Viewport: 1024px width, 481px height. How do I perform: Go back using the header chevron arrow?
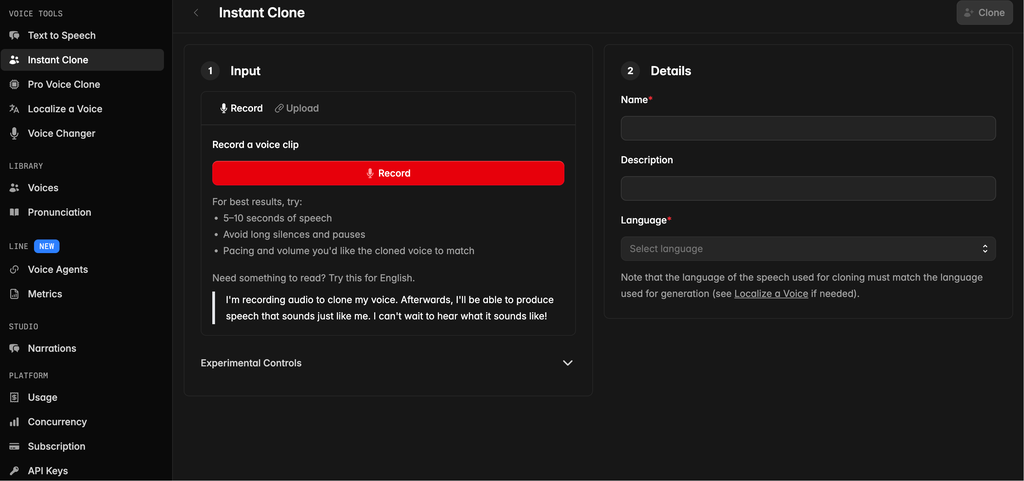tap(196, 13)
